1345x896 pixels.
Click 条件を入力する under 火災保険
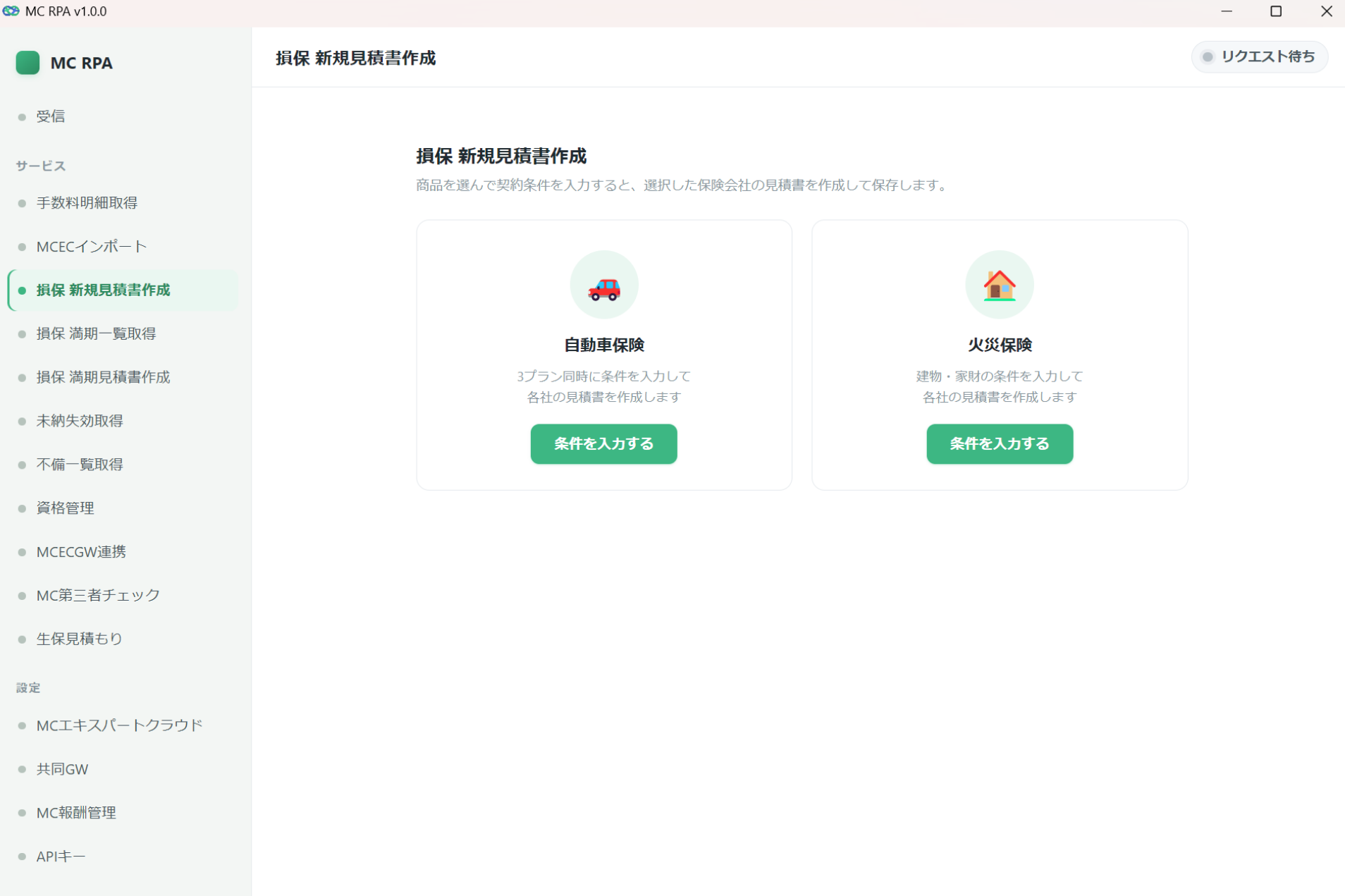tap(1000, 444)
